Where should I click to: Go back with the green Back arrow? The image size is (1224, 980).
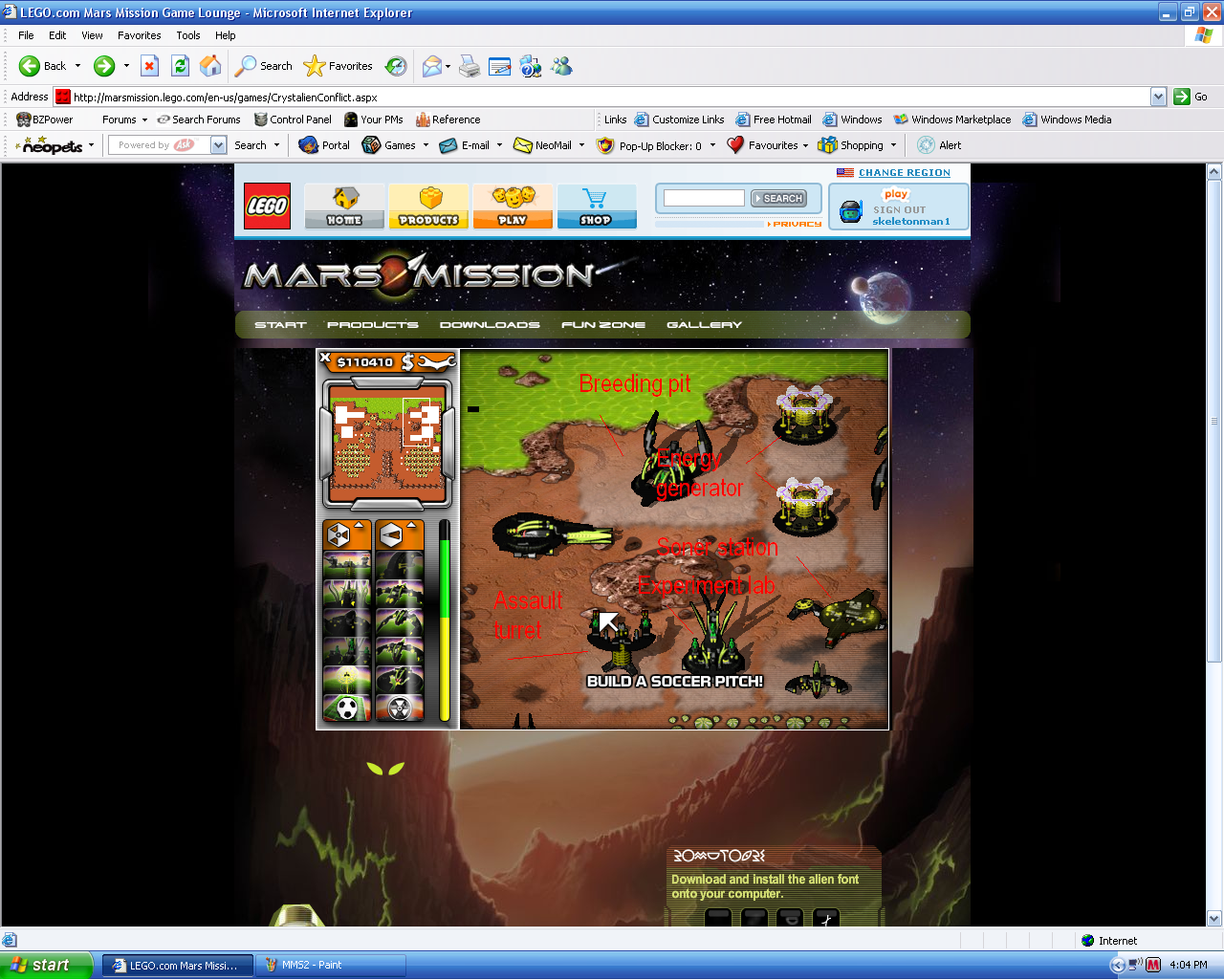coord(42,66)
